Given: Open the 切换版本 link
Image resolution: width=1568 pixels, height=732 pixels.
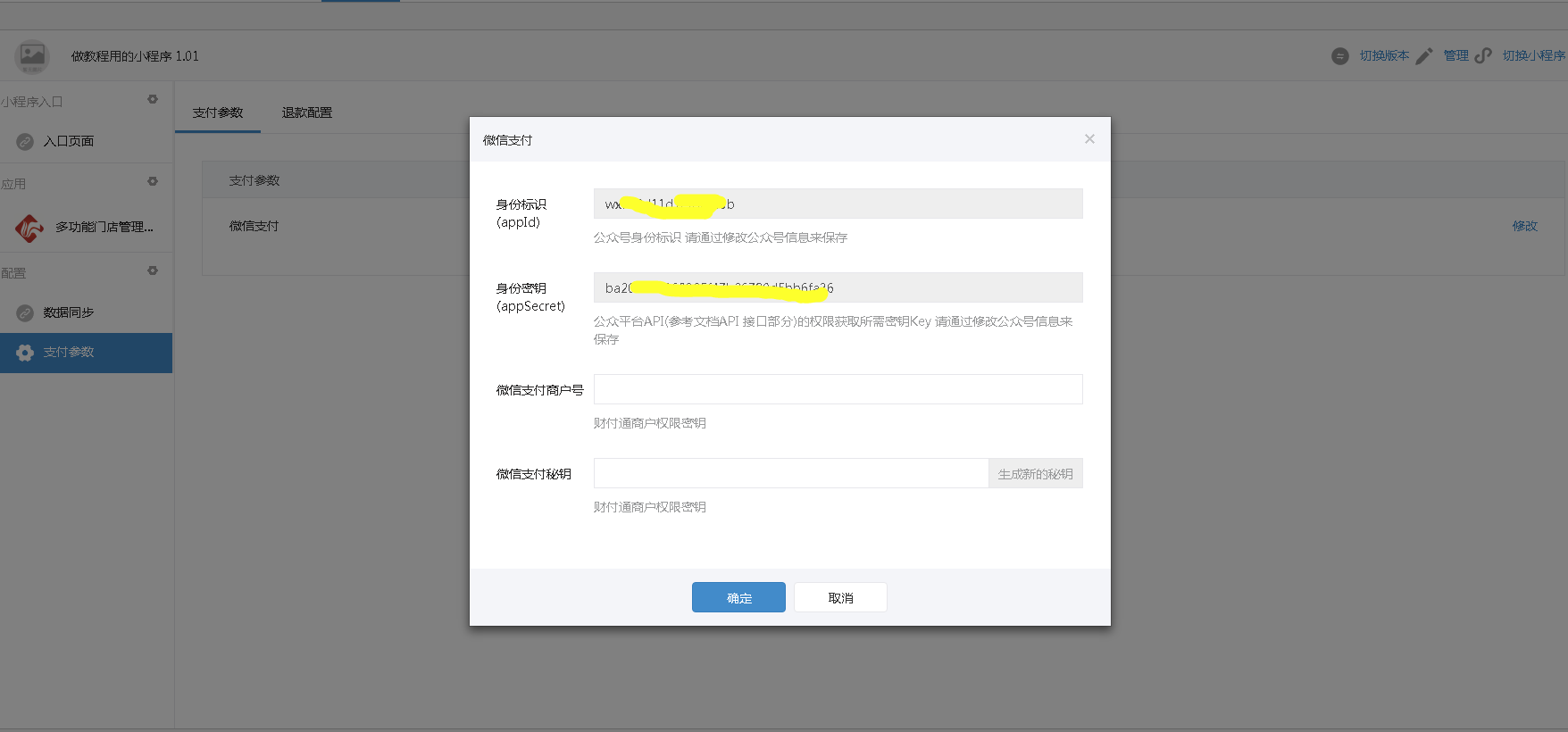Looking at the screenshot, I should [1384, 55].
